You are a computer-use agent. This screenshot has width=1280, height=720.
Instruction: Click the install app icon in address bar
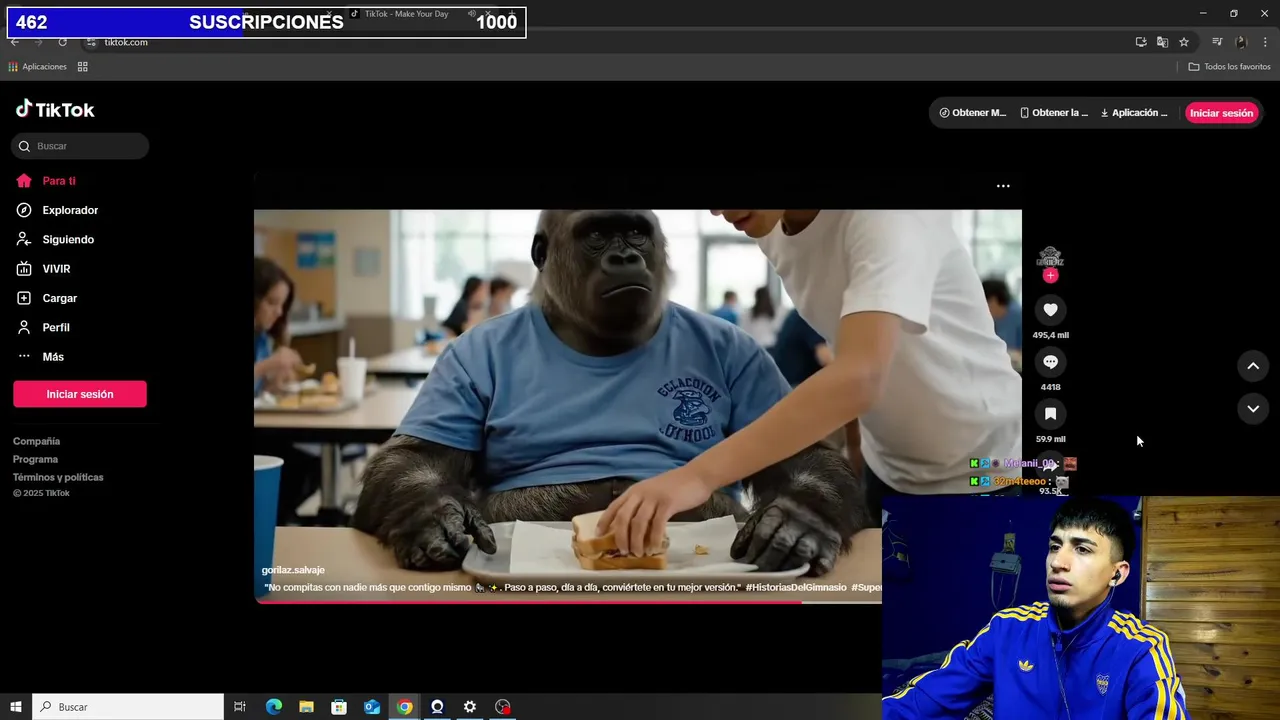tap(1141, 42)
